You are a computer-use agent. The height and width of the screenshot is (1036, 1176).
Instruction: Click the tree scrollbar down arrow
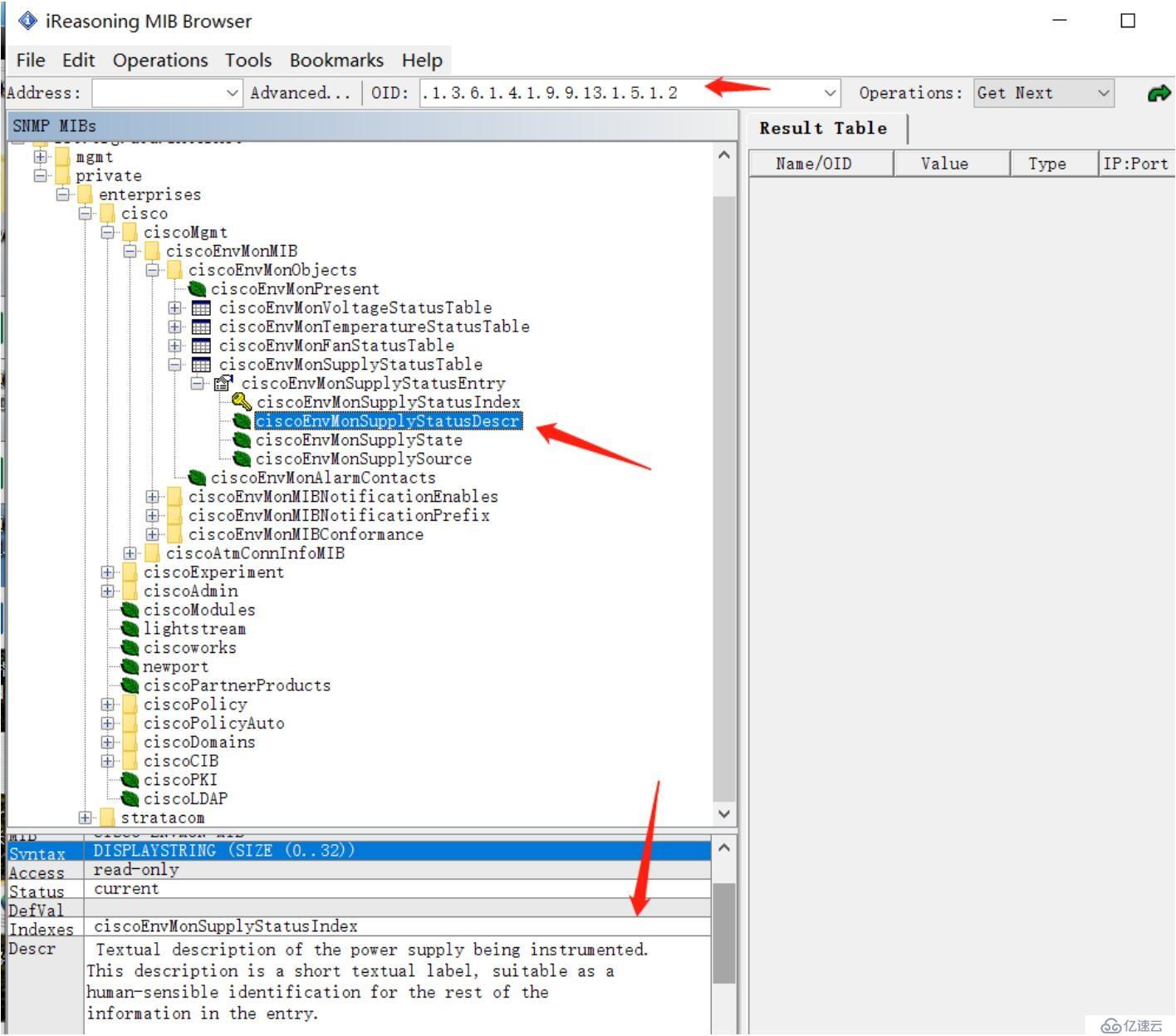click(724, 814)
